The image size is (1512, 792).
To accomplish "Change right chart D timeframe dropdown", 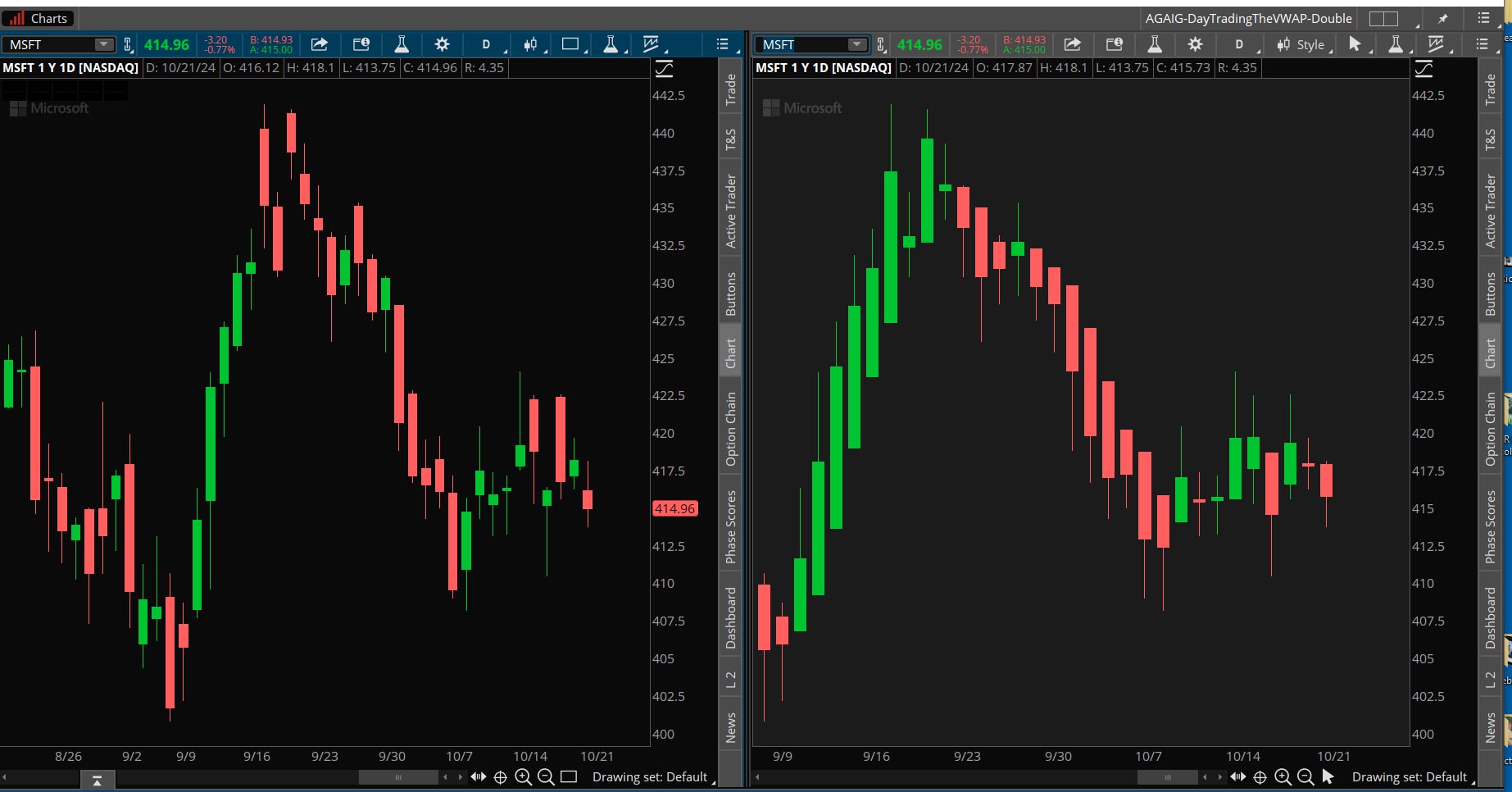I will [x=1240, y=44].
